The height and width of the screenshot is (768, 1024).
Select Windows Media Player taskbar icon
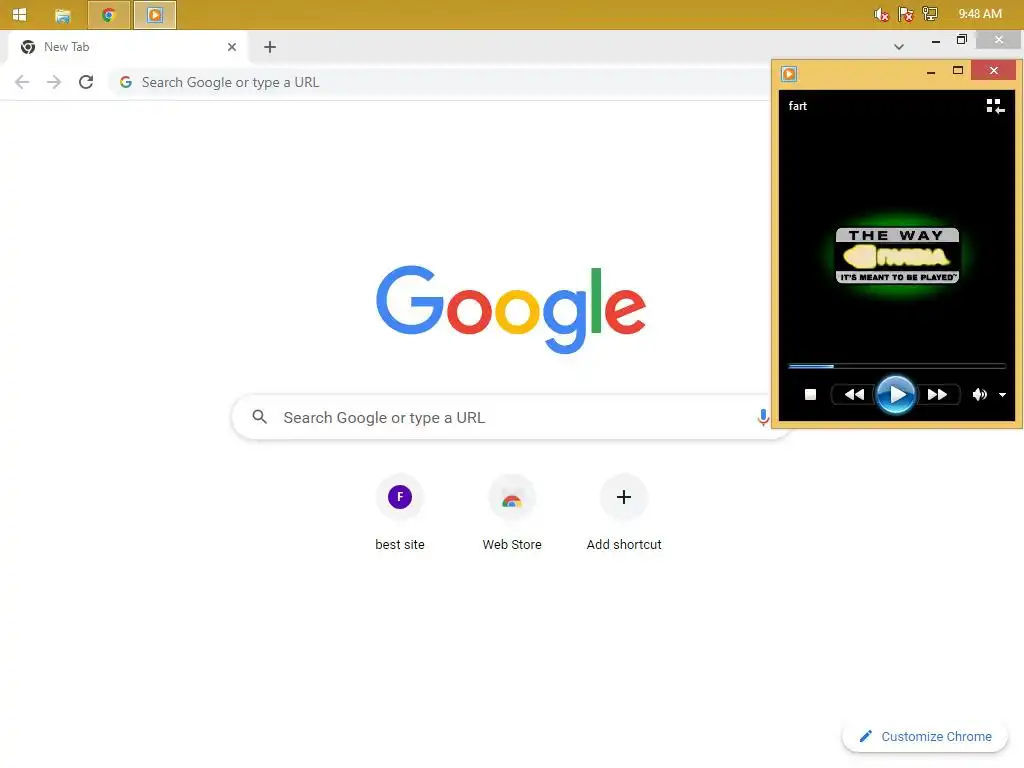click(x=155, y=15)
